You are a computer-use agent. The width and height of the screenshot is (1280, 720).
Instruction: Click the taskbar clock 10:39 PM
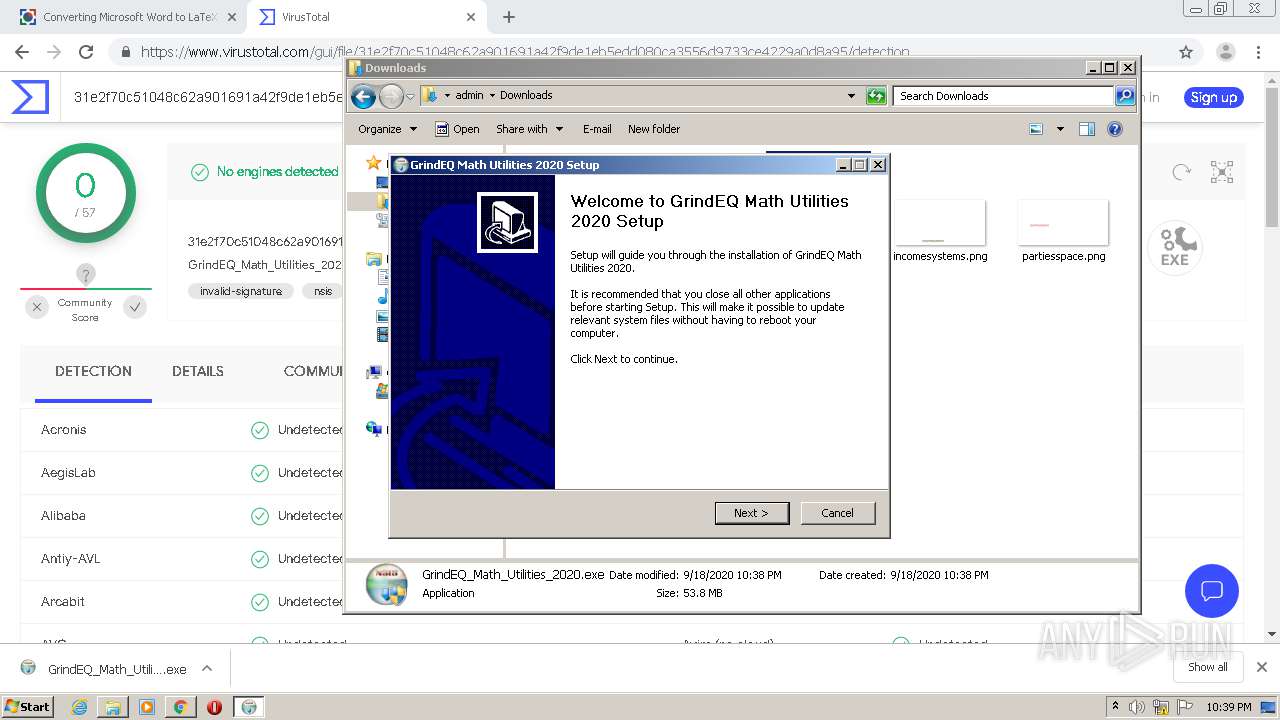[1229, 707]
